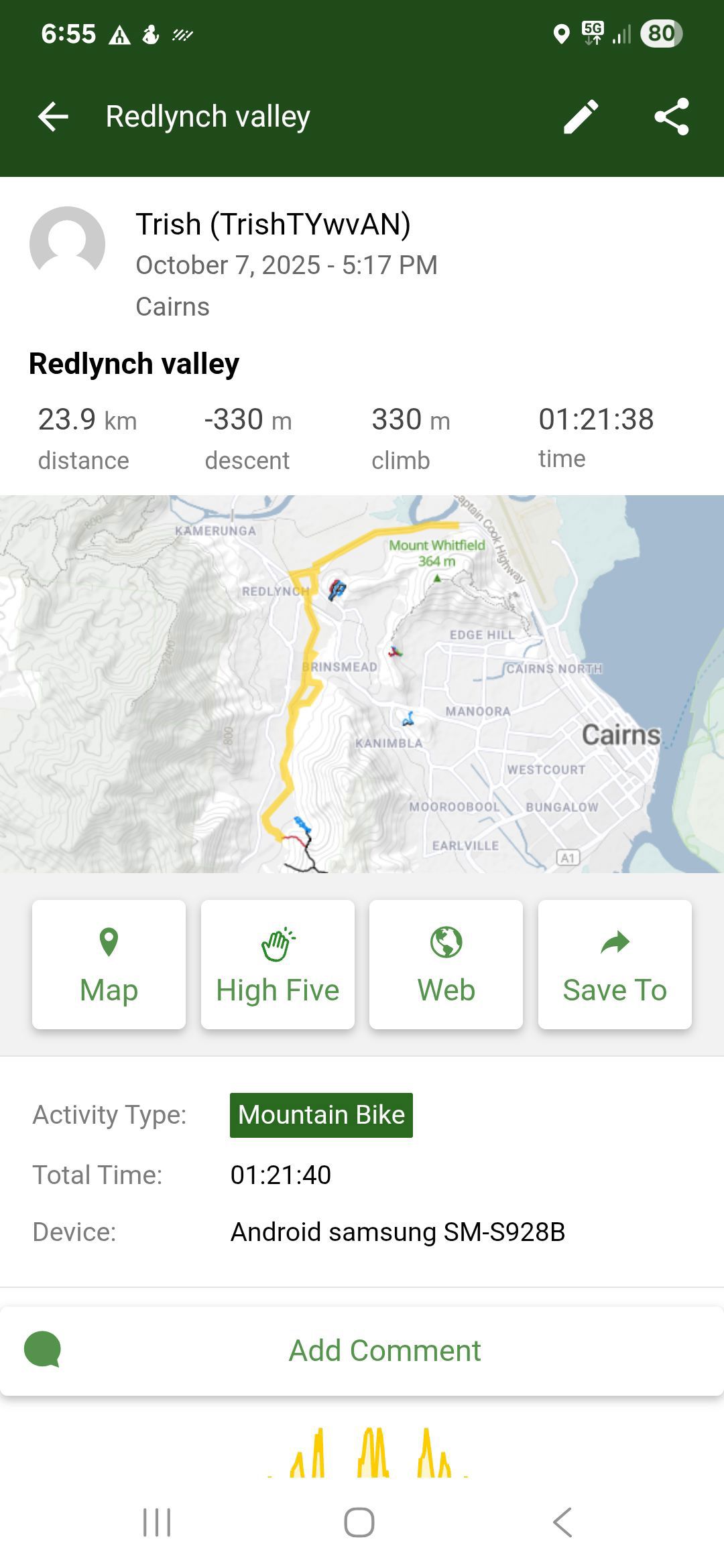
Task: Tap Trish's profile avatar
Action: (68, 244)
